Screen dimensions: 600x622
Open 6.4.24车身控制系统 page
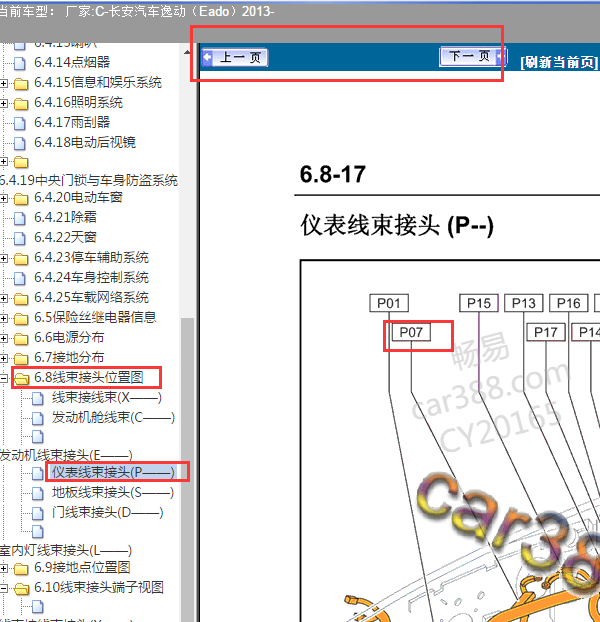pos(91,277)
